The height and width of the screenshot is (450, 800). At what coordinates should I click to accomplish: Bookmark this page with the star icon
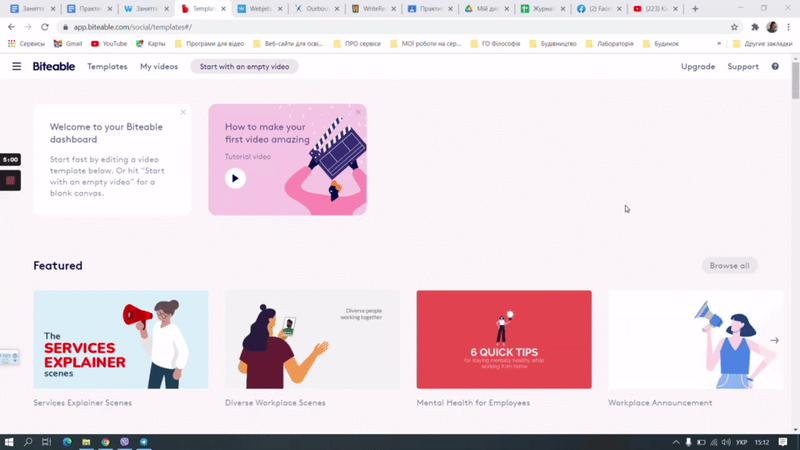click(x=734, y=27)
